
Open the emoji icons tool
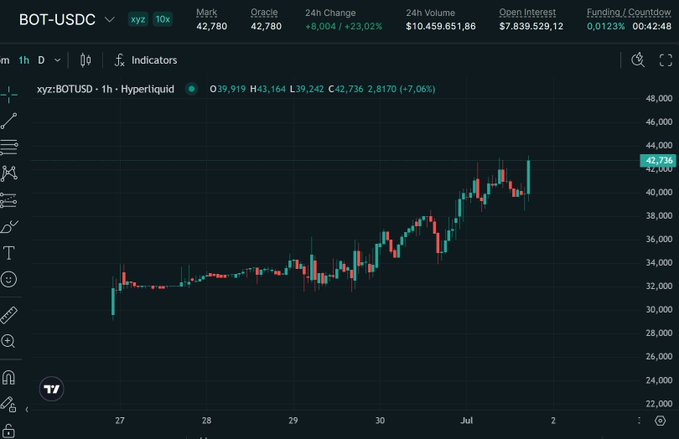9,279
